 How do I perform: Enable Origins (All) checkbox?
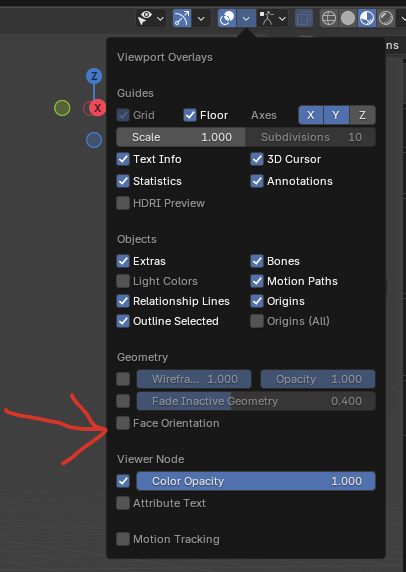click(x=257, y=321)
